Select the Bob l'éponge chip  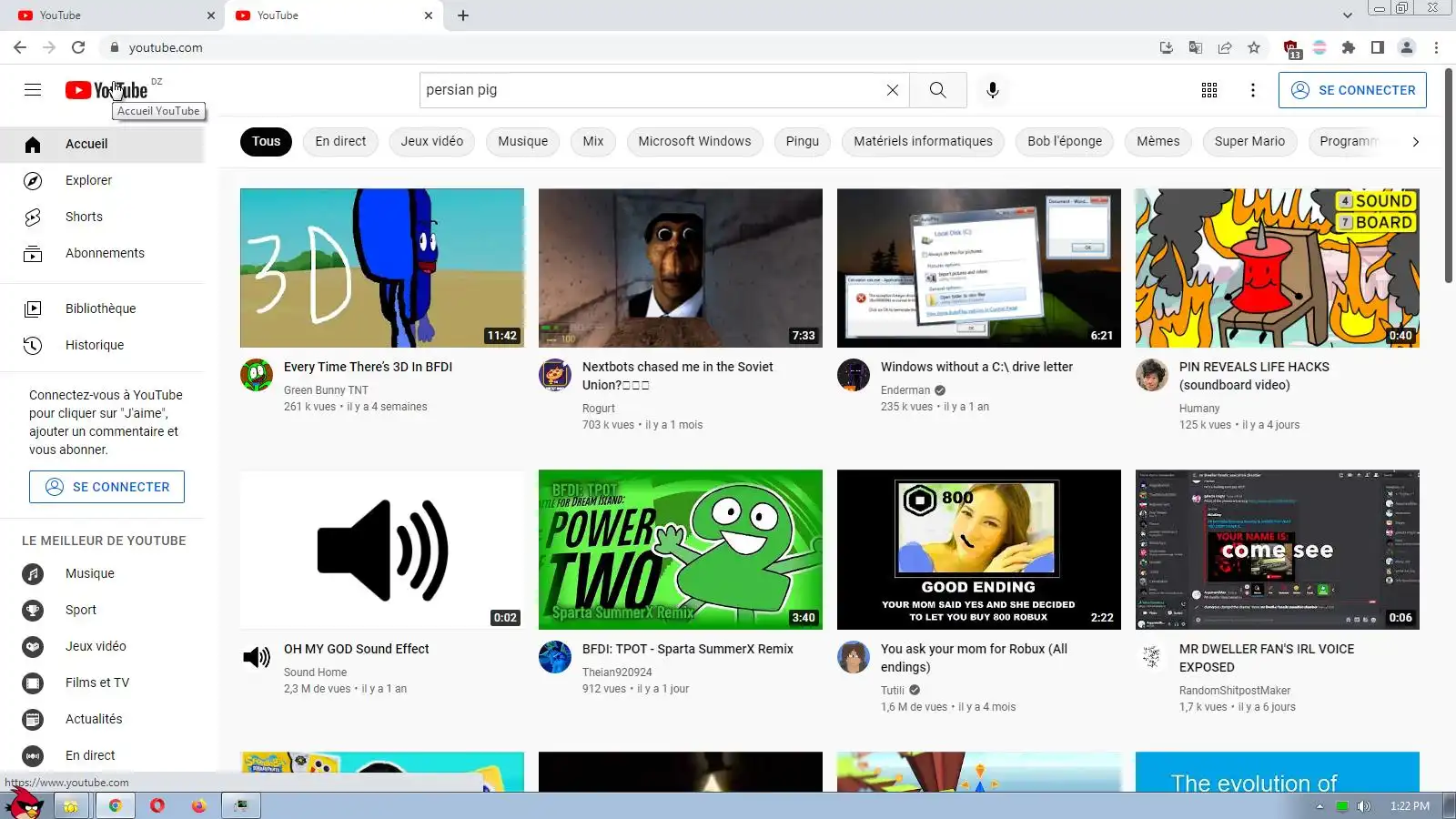coord(1065,141)
